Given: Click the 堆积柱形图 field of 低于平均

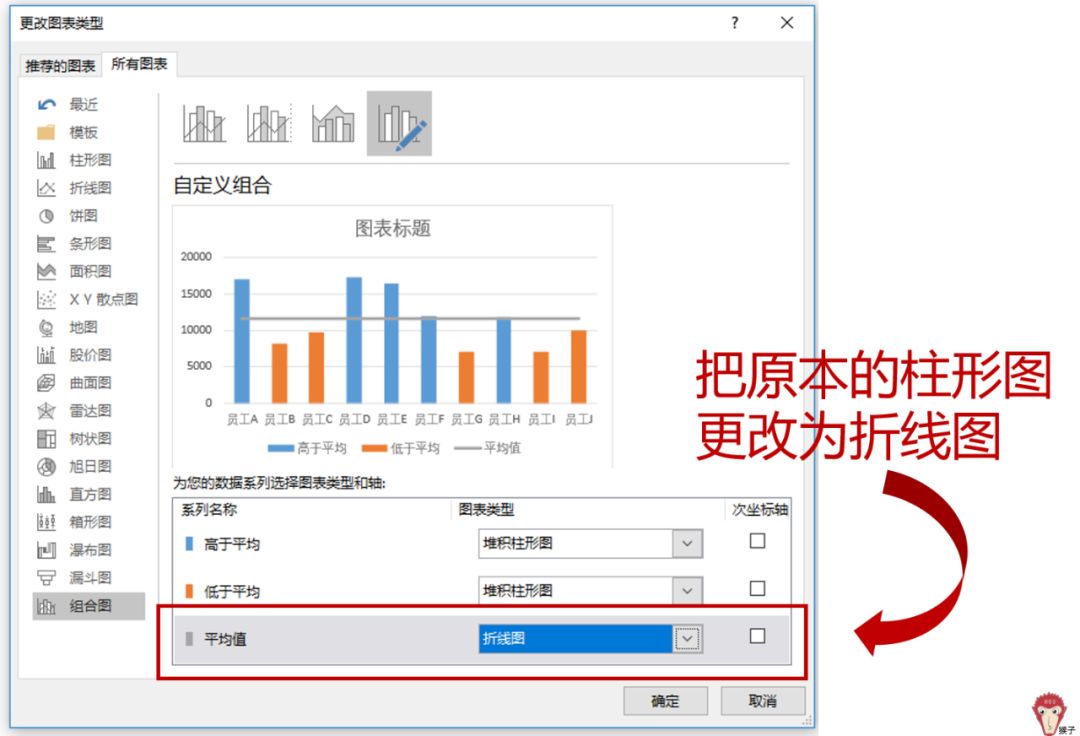Looking at the screenshot, I should [590, 591].
